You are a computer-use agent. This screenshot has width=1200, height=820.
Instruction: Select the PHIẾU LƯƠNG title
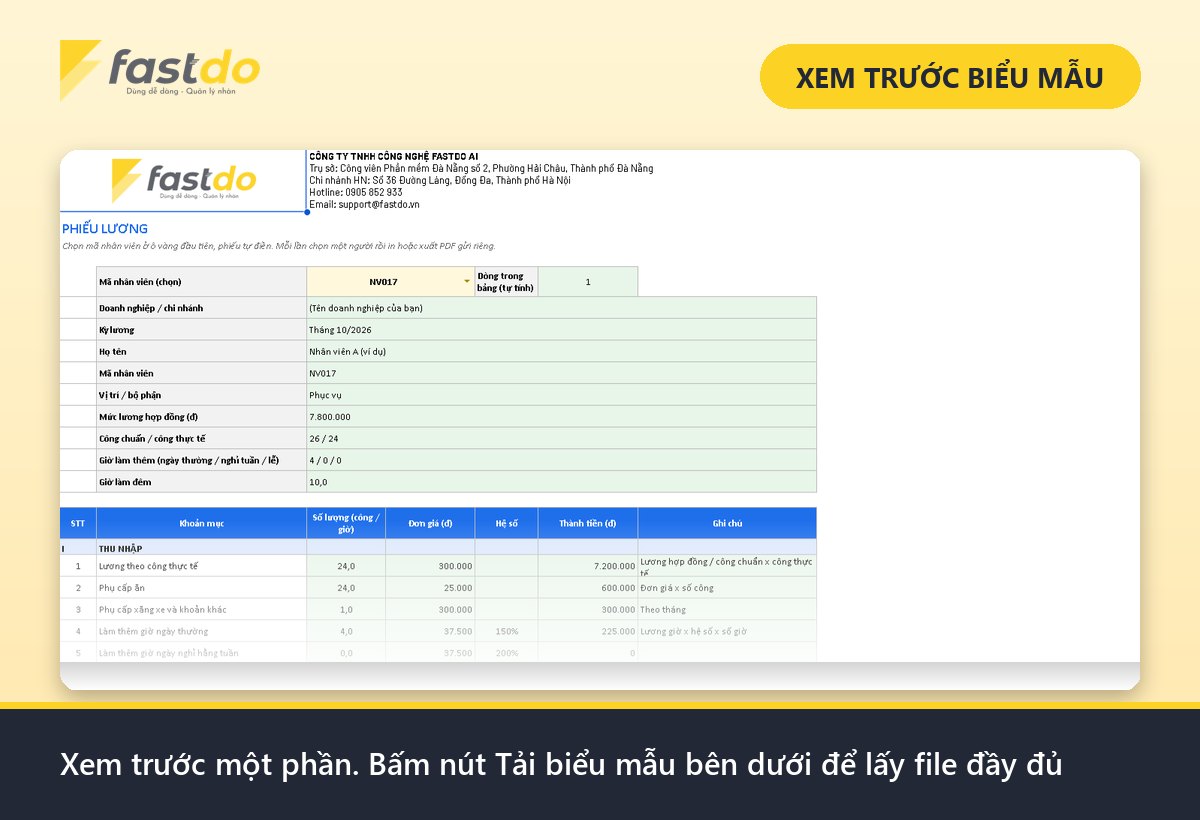(x=105, y=229)
